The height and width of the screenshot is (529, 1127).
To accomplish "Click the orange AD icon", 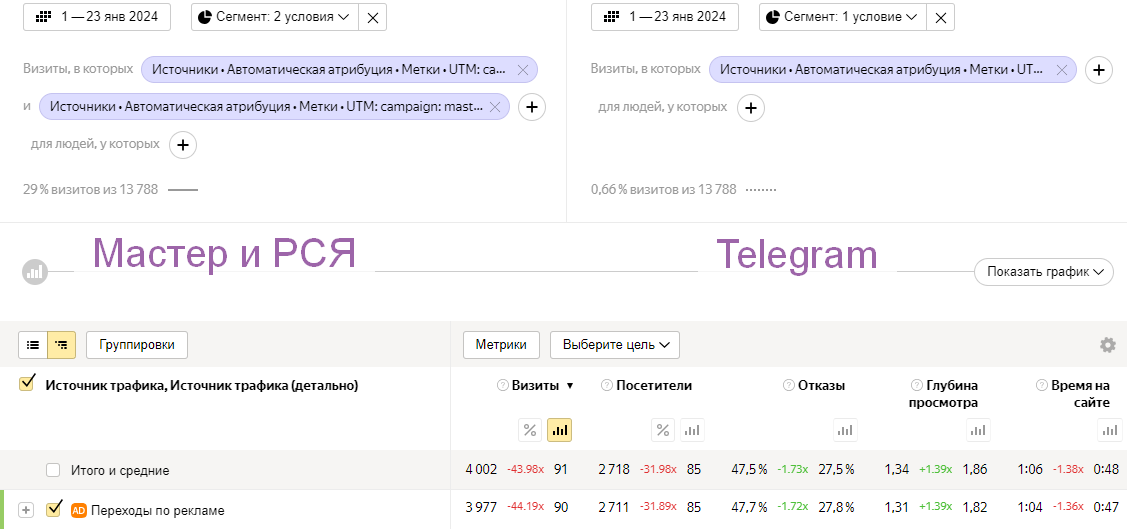I will [78, 510].
